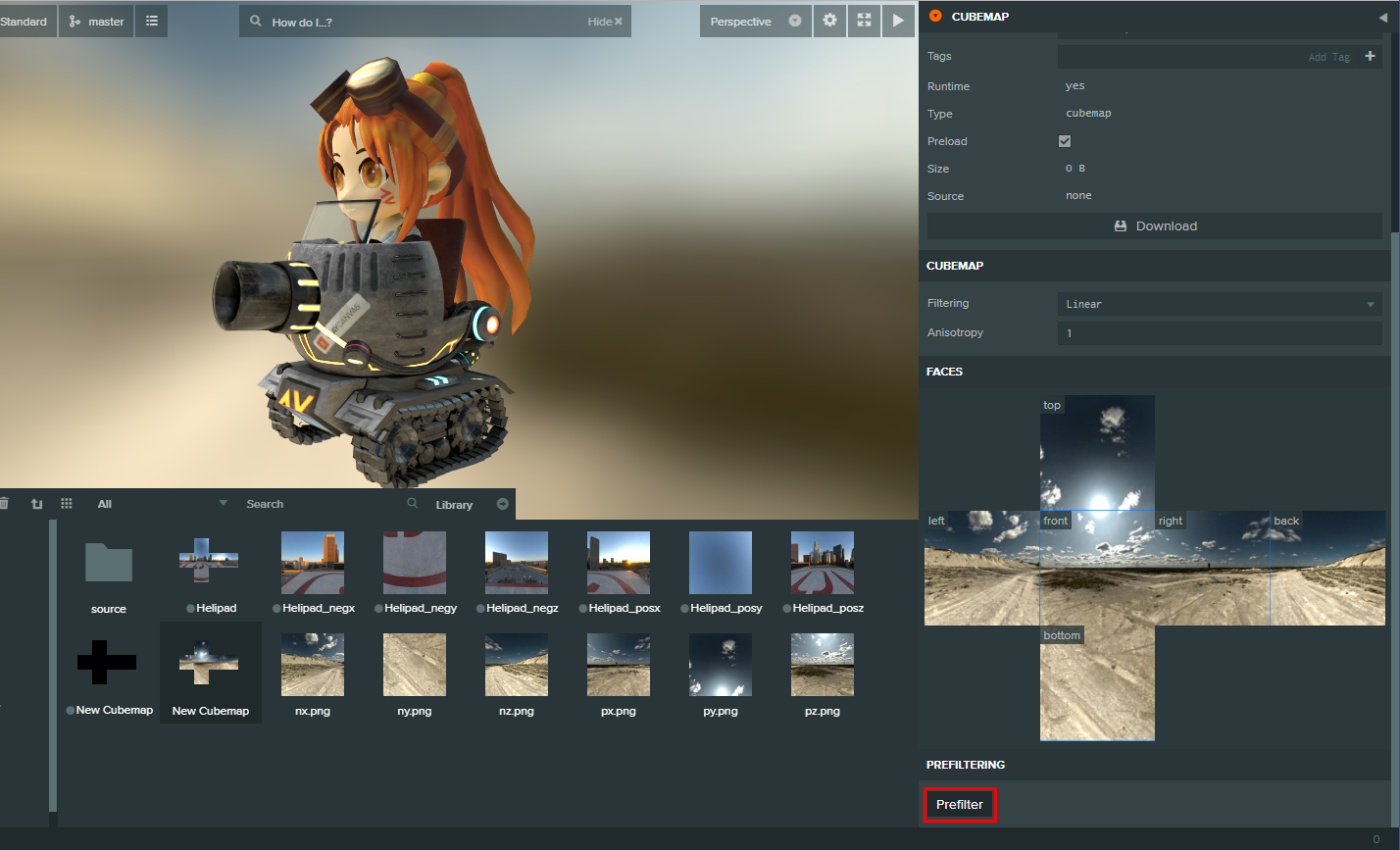The height and width of the screenshot is (850, 1400).
Task: Launch the scene with the play icon
Action: click(898, 21)
